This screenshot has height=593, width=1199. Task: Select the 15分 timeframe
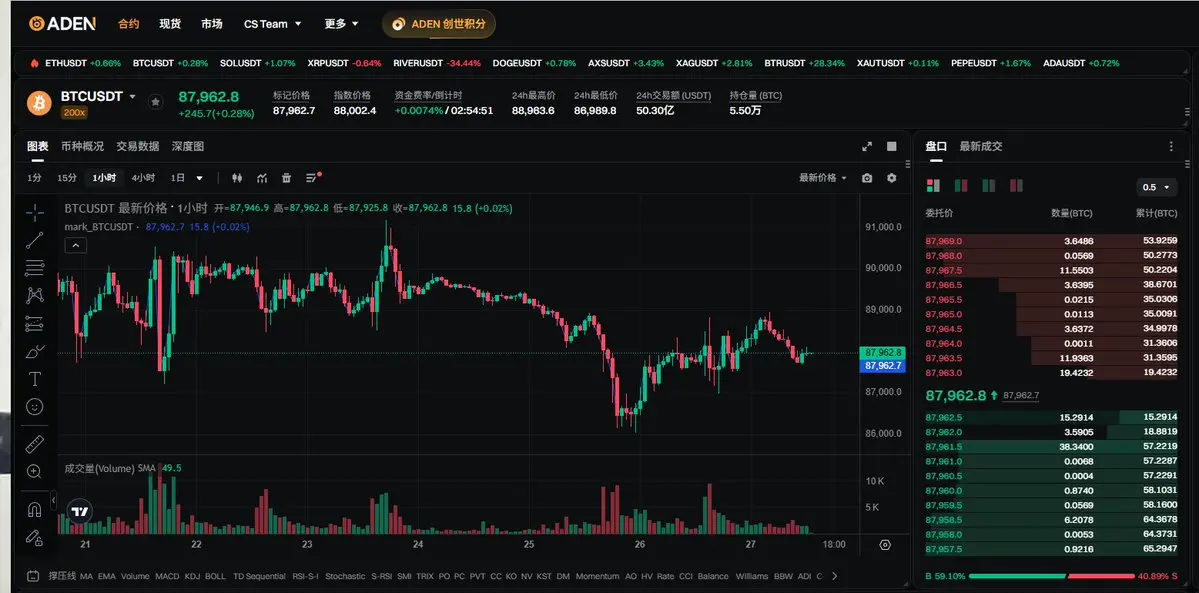[x=67, y=178]
